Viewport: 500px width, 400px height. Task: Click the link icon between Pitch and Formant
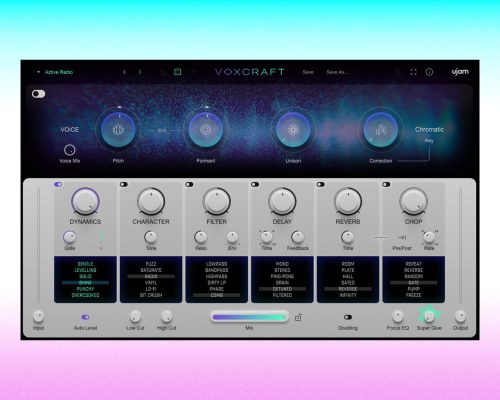(x=162, y=130)
